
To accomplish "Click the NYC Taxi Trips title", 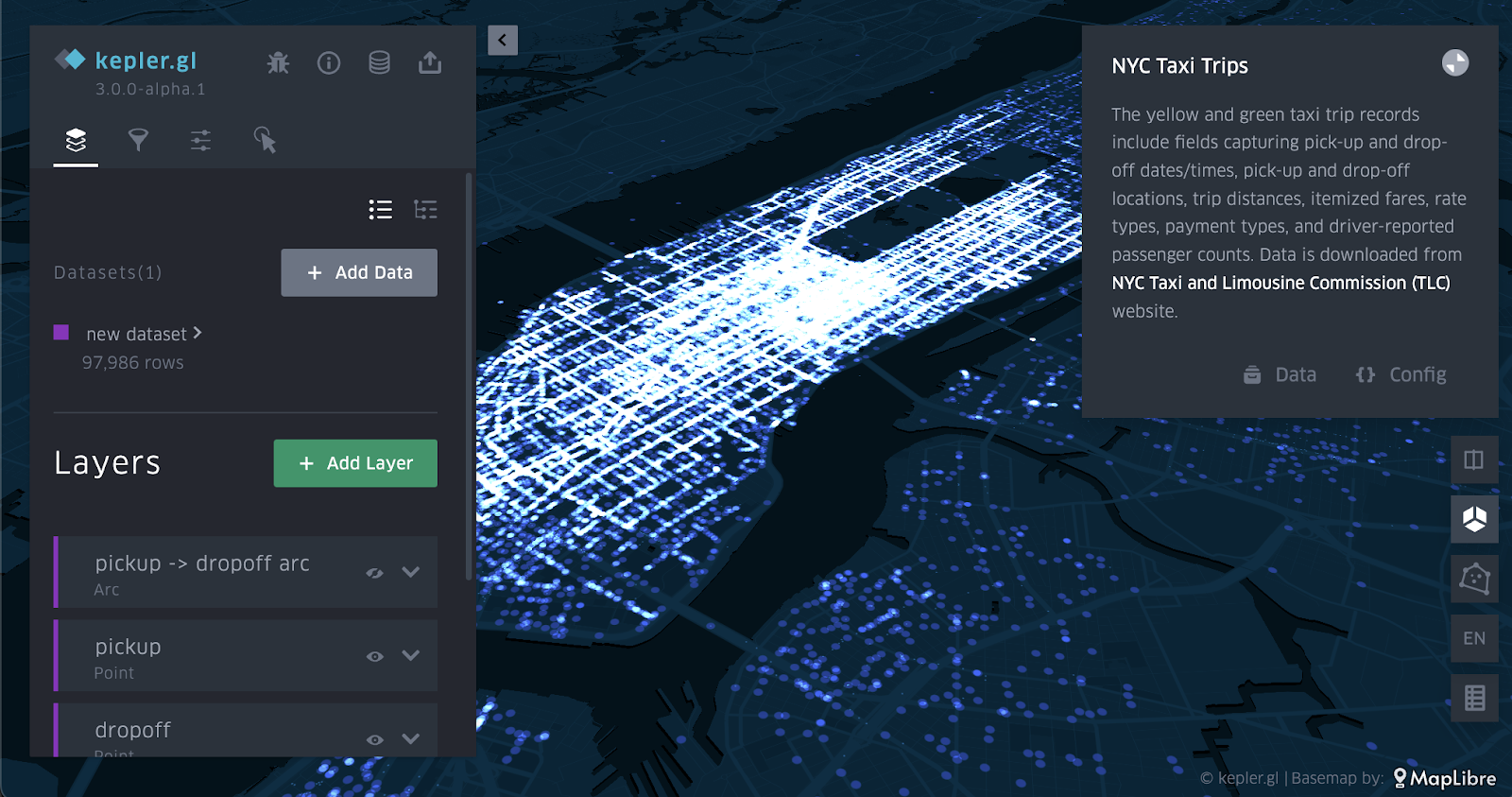I will [1179, 66].
